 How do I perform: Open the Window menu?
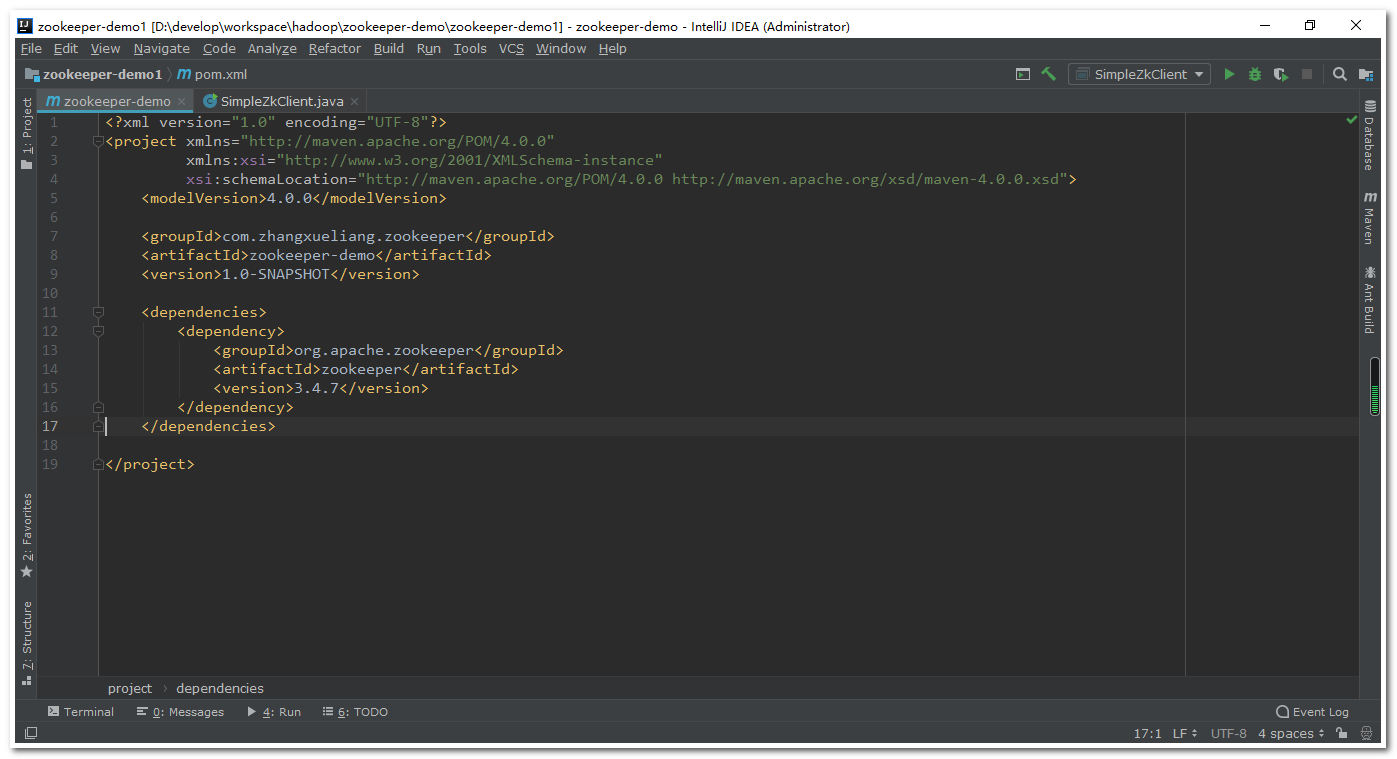click(x=561, y=48)
